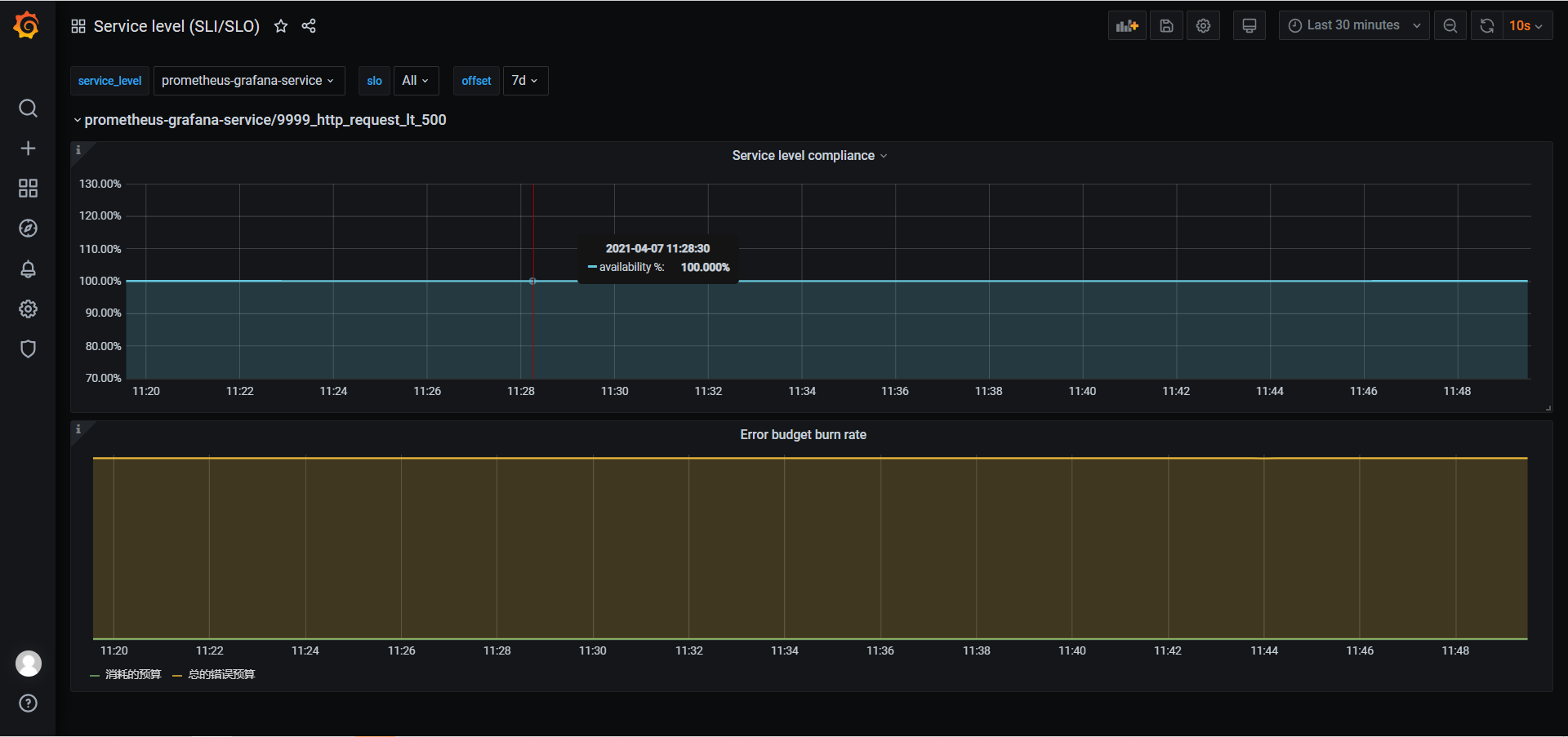1568x737 pixels.
Task: Open the Alerting bell icon
Action: [28, 269]
